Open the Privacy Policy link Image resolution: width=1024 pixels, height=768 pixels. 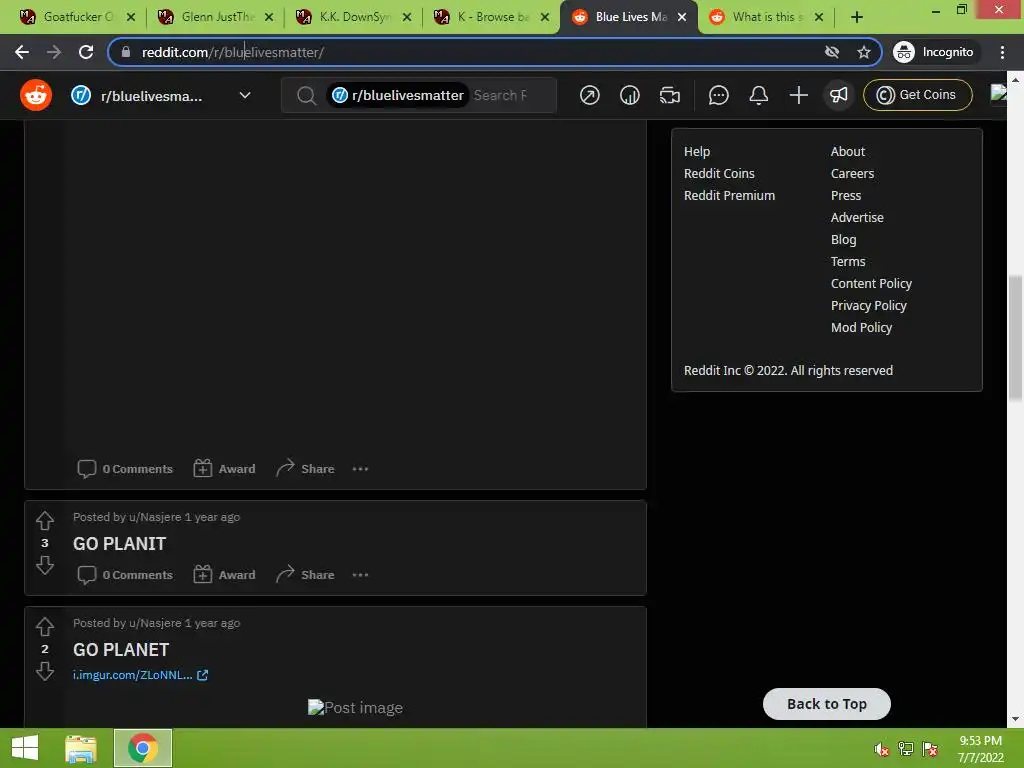point(869,306)
